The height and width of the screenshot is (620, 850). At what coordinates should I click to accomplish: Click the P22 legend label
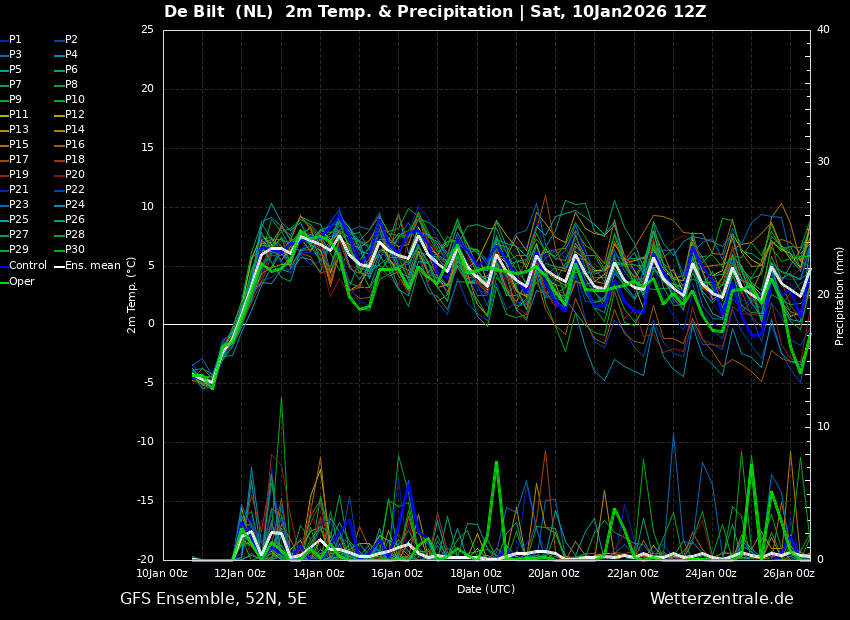click(75, 190)
